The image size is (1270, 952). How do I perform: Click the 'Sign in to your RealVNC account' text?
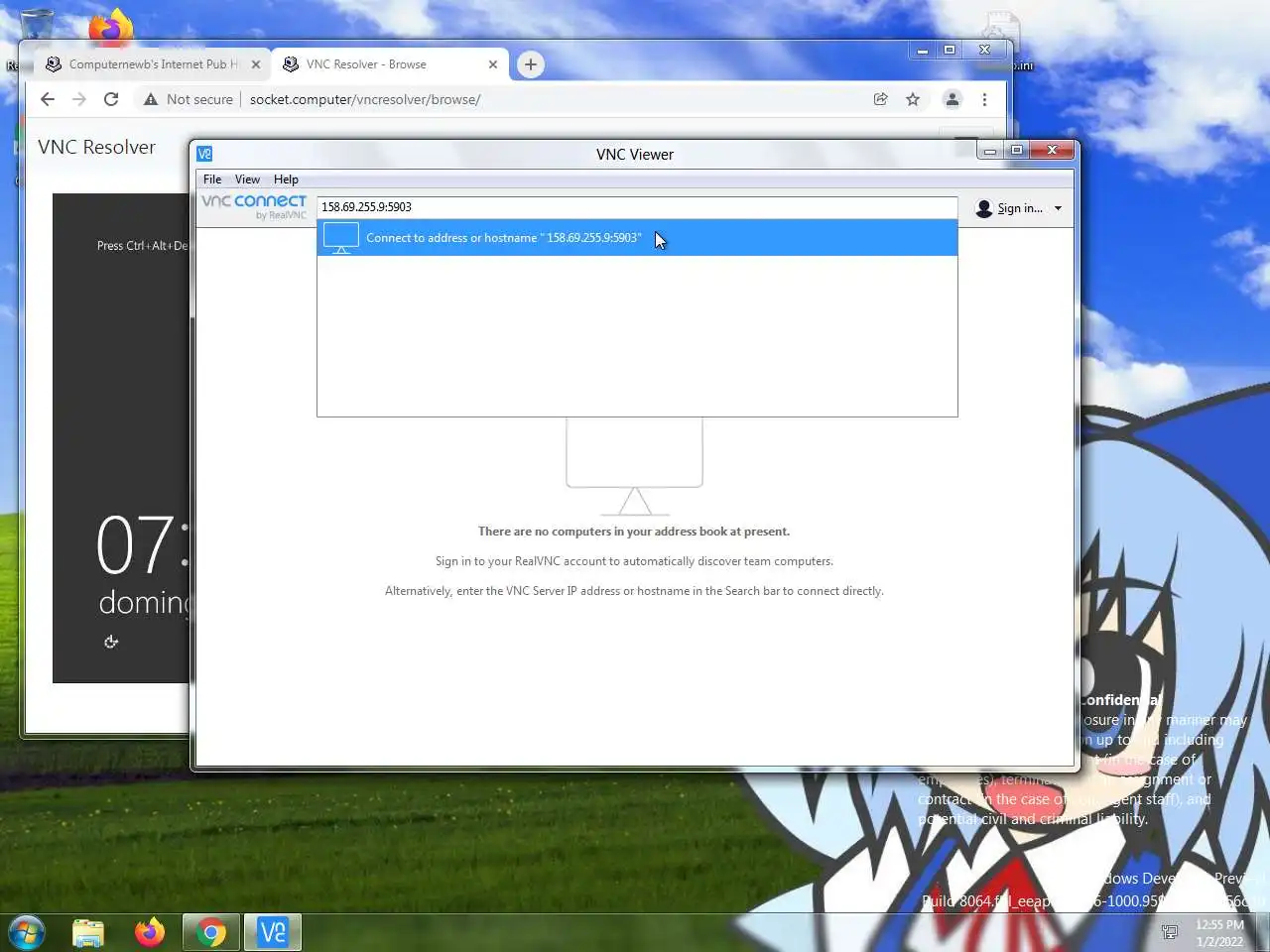point(634,561)
